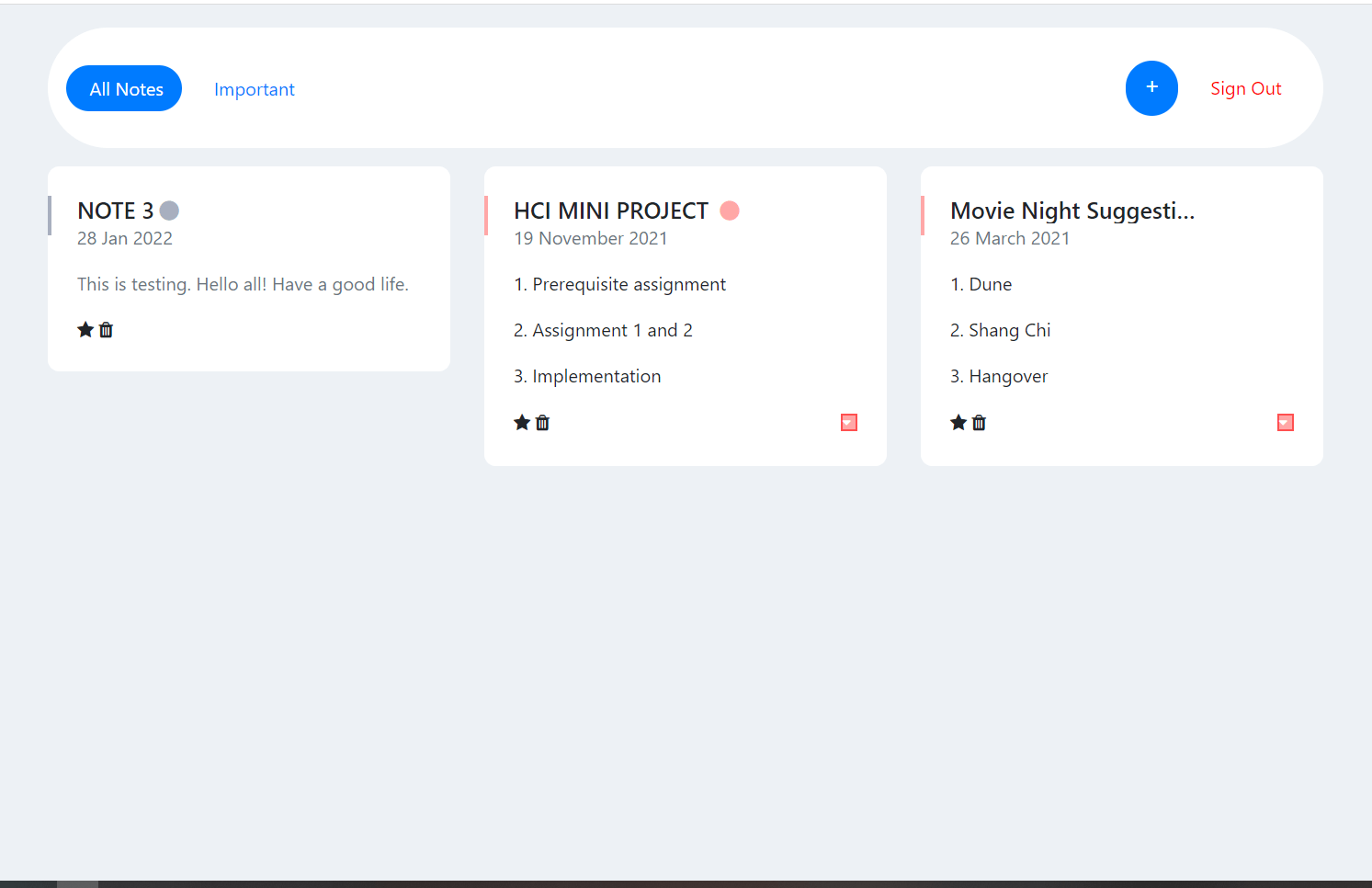Toggle the star on HCI MINI PROJECT

[522, 422]
